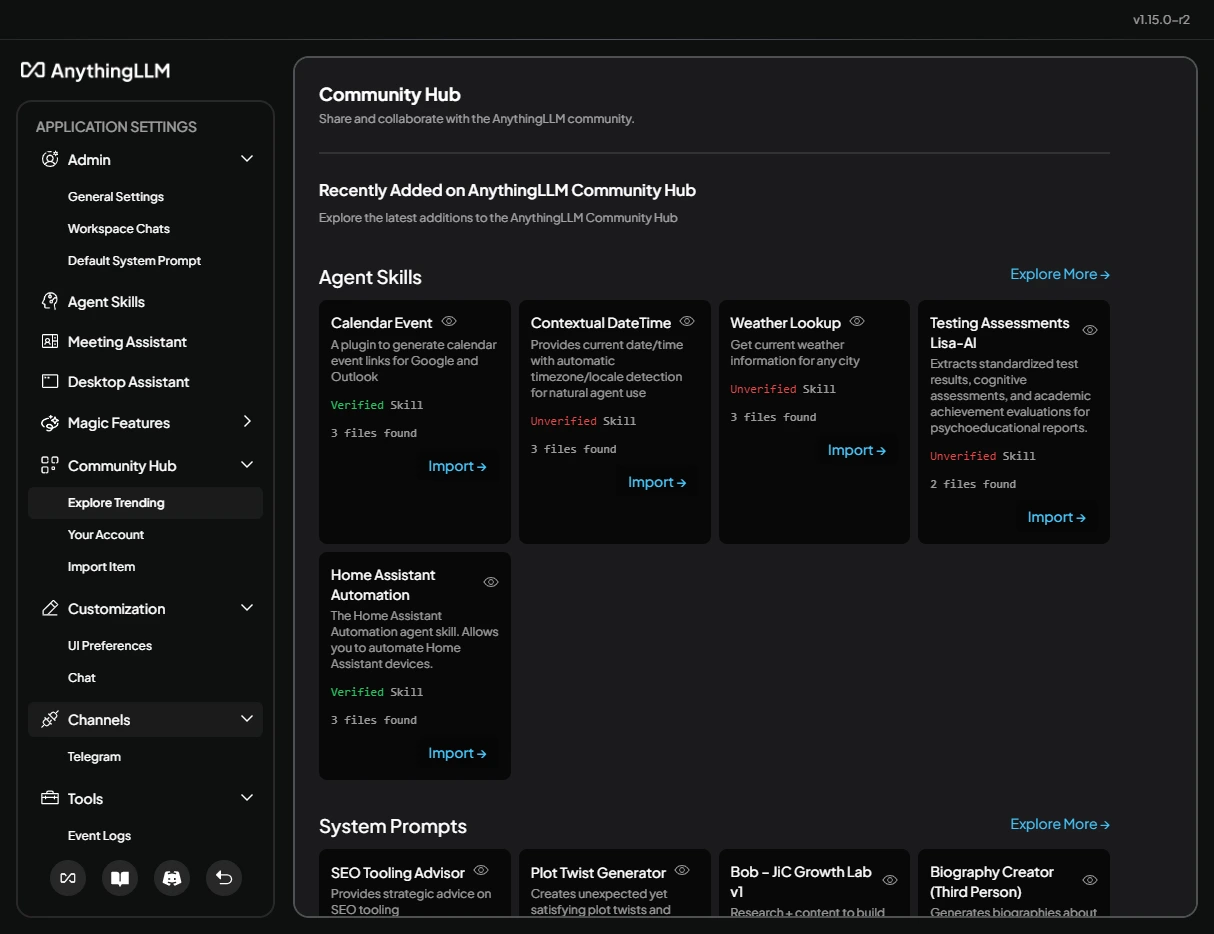Viewport: 1214px width, 934px height.
Task: Click the Admin user icon
Action: point(50,159)
